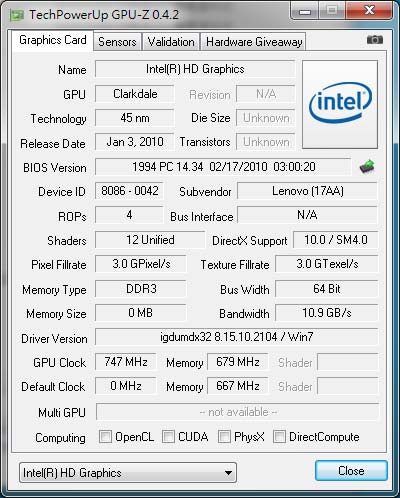Click the Computing label
The image size is (400, 498).
pyautogui.click(x=60, y=438)
